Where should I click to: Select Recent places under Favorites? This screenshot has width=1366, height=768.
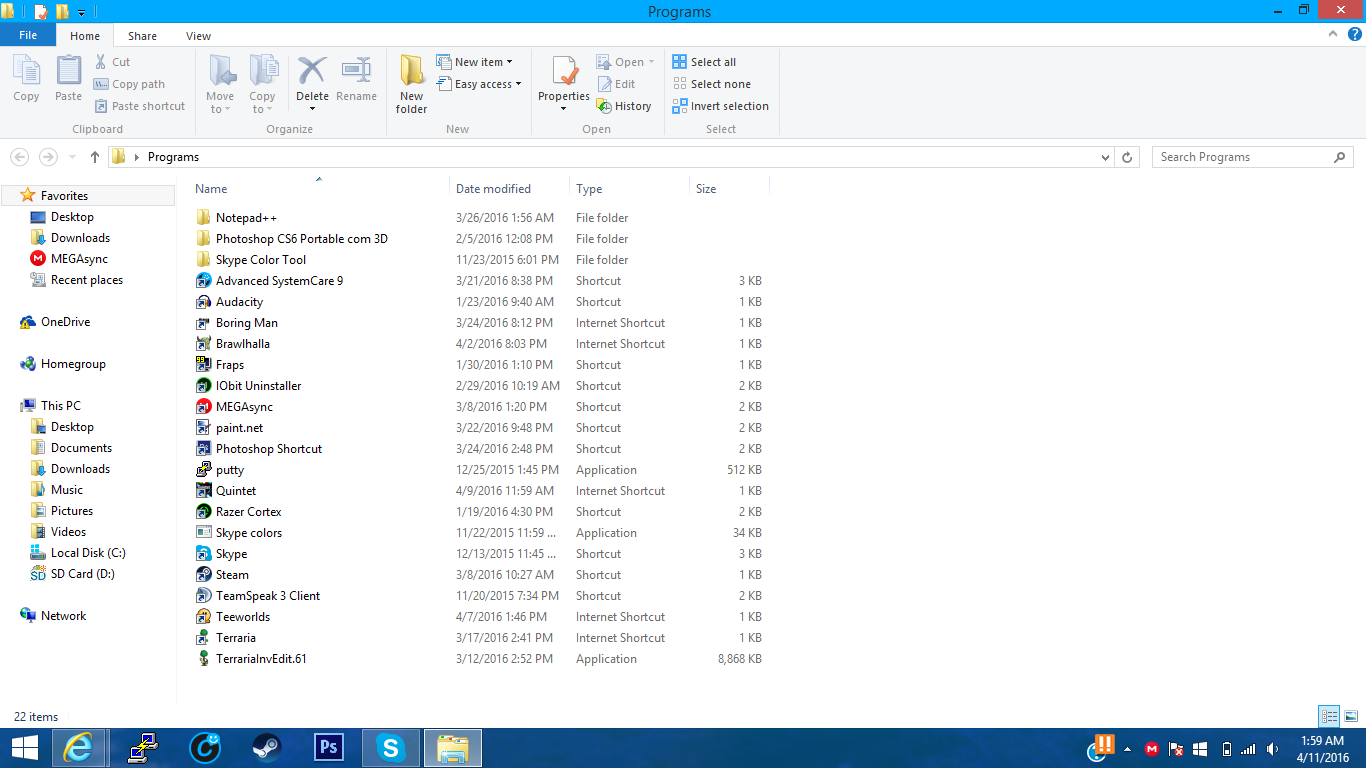point(77,280)
